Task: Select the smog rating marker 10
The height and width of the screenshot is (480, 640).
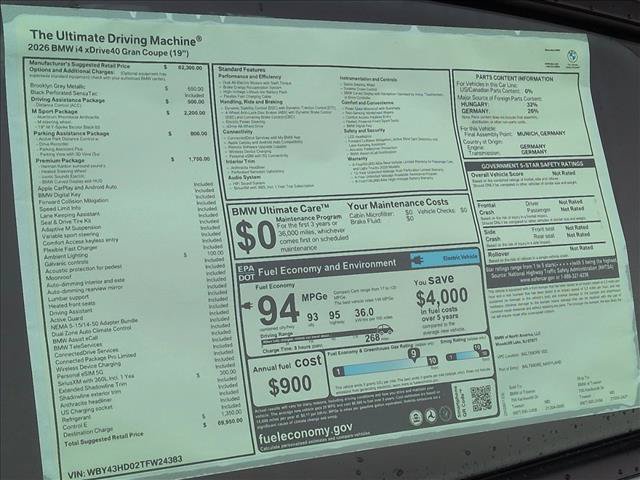Action: [477, 348]
